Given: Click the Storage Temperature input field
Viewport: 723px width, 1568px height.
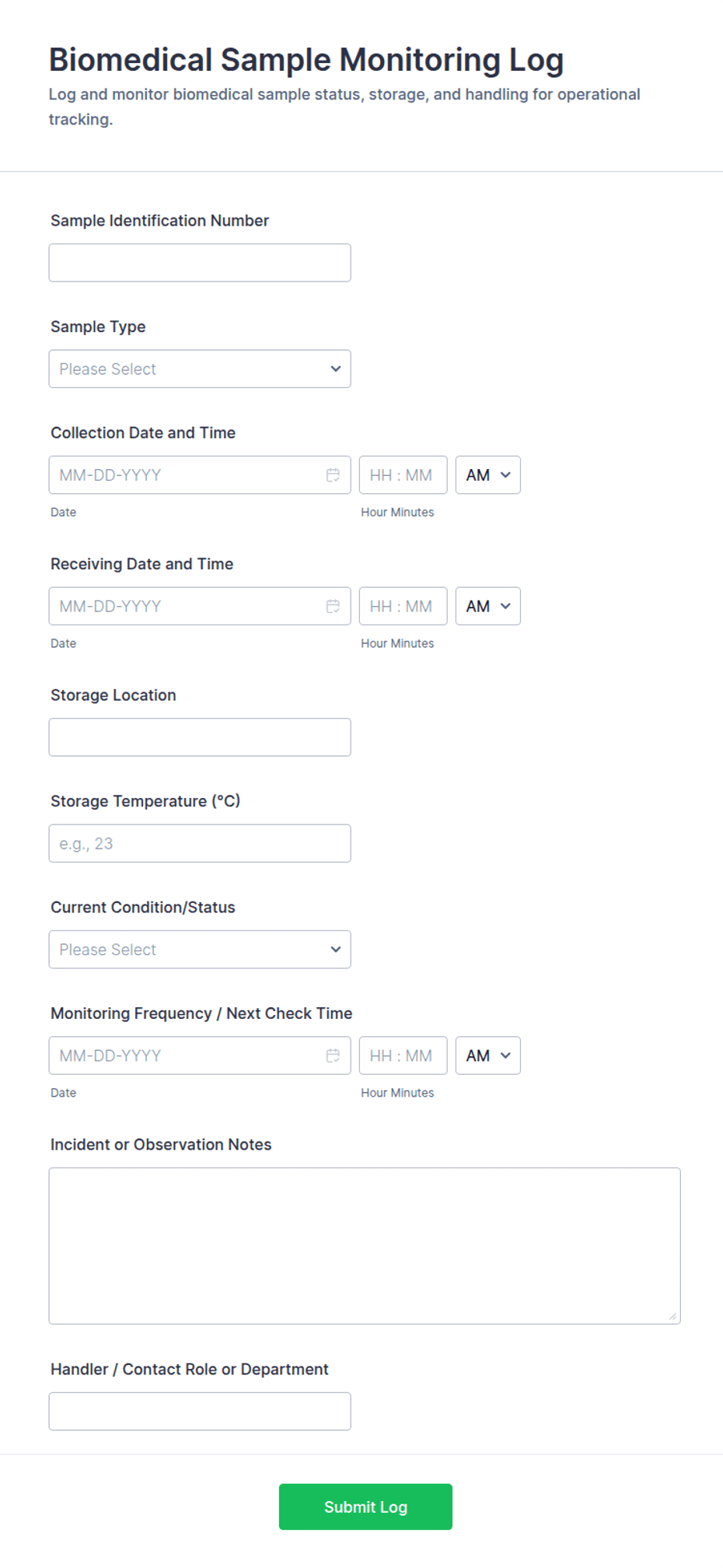Looking at the screenshot, I should pos(200,844).
